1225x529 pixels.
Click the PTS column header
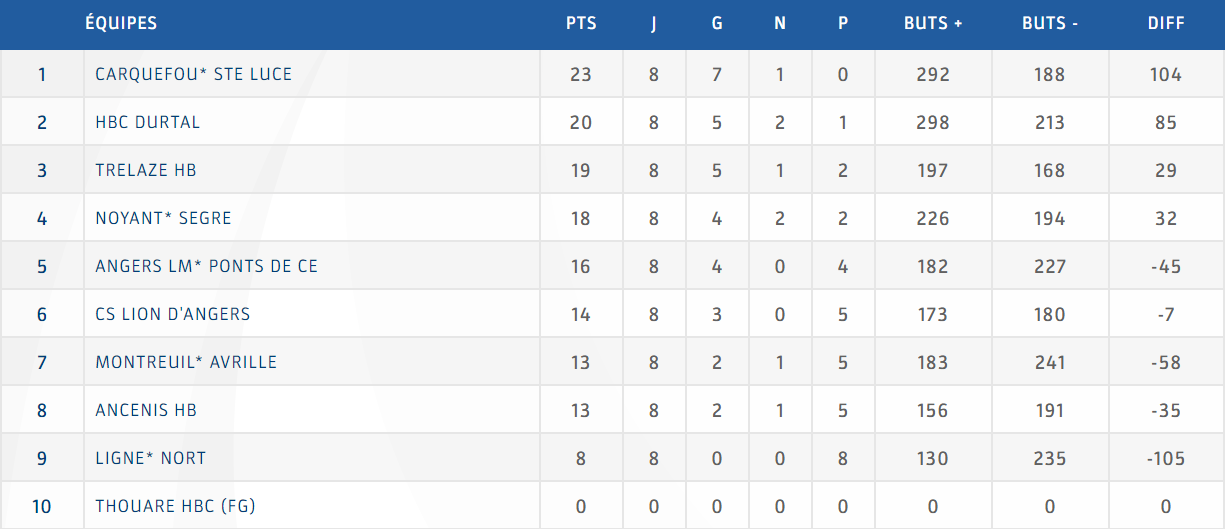tap(581, 23)
